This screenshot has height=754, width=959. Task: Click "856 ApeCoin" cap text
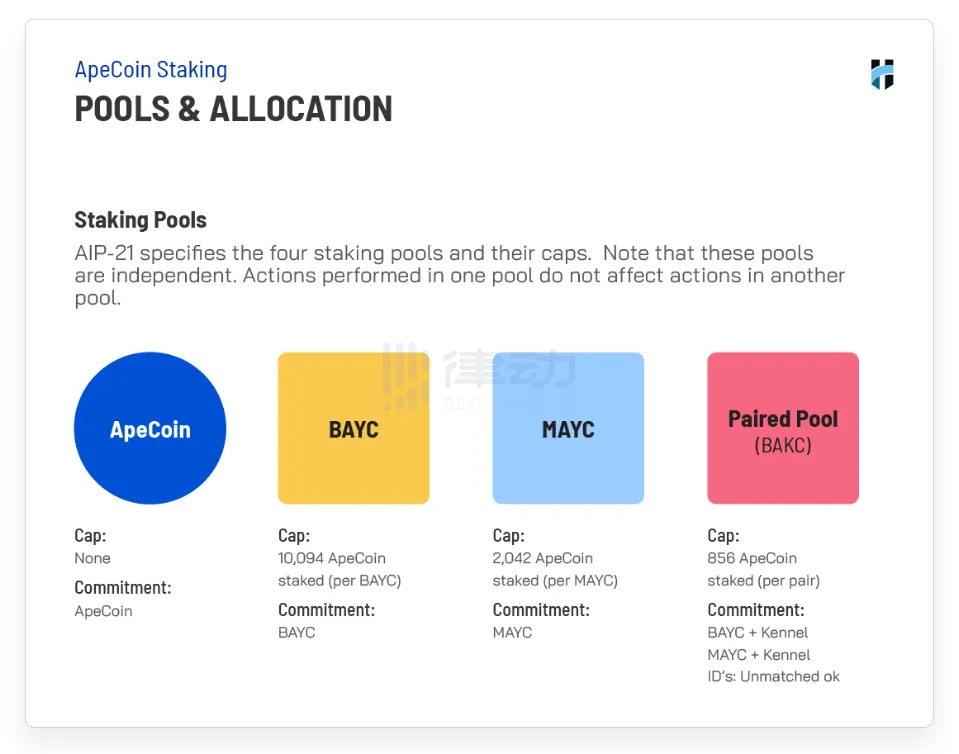pyautogui.click(x=751, y=558)
